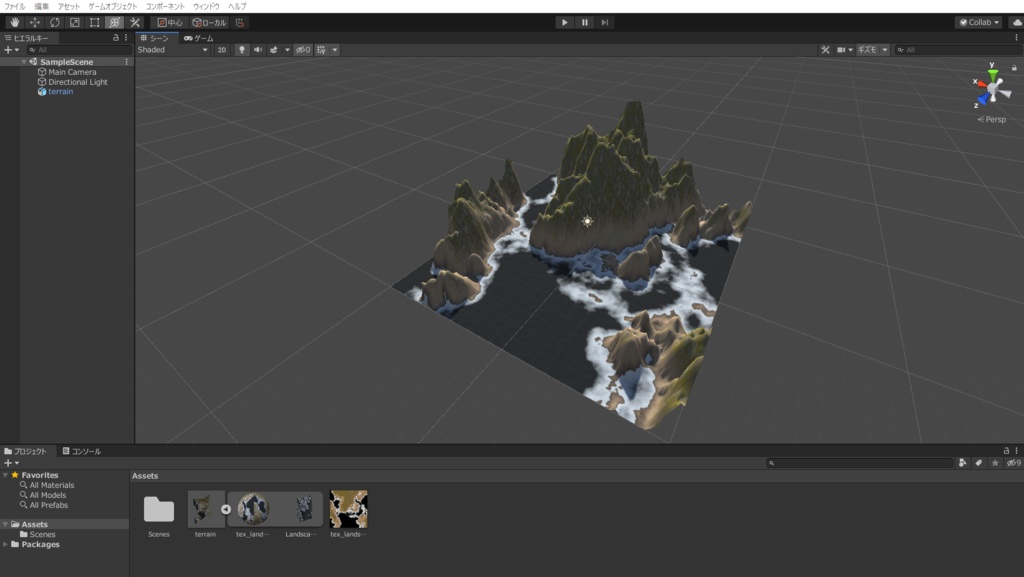Screen dimensions: 1024x577
Task: Open the ゲームオブジェクト menu
Action: 113,5
